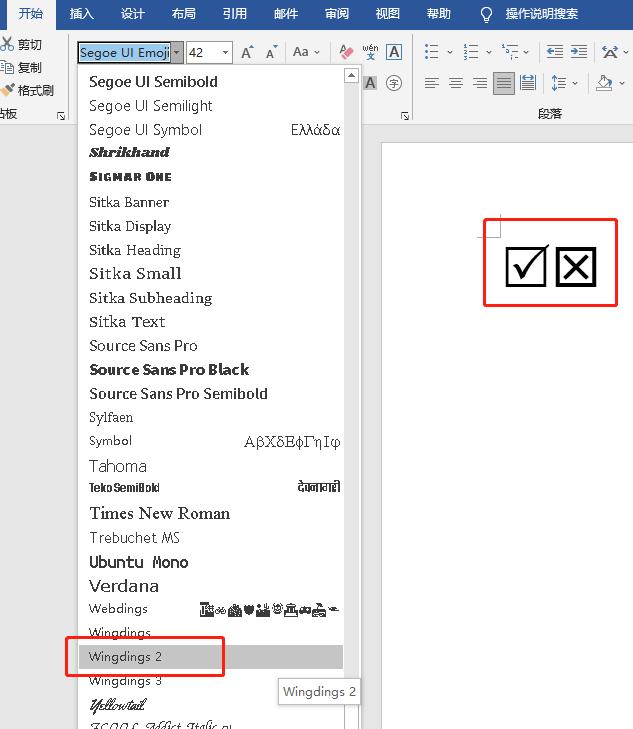Open the font size dropdown arrow
The width and height of the screenshot is (633, 729).
coord(225,53)
